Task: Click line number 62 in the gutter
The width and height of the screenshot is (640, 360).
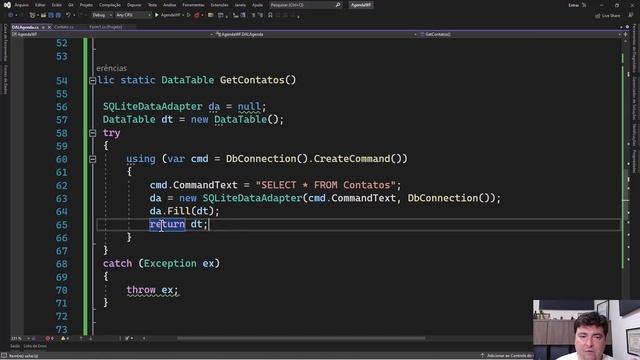Action: click(x=62, y=185)
